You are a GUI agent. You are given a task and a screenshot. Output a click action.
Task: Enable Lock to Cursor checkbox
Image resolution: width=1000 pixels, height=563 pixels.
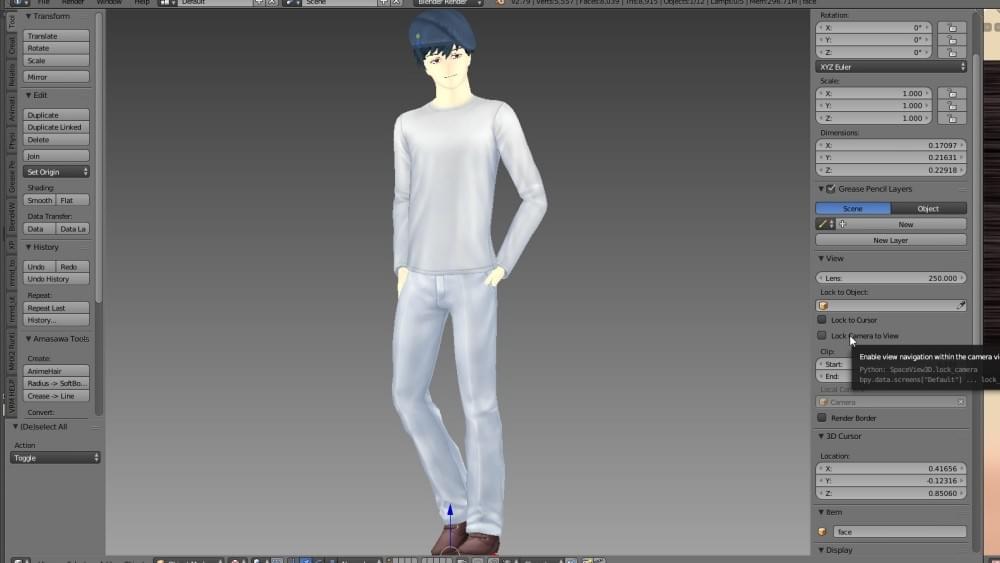pos(821,319)
